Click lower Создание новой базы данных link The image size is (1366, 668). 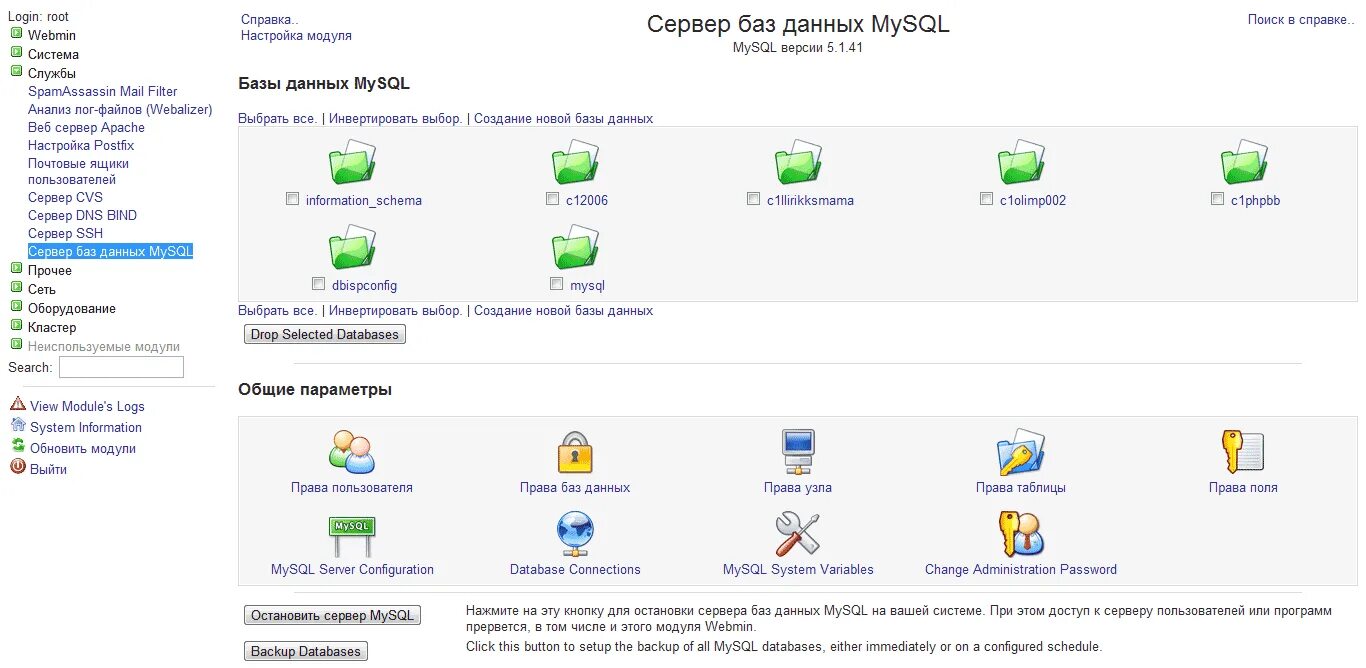point(563,310)
